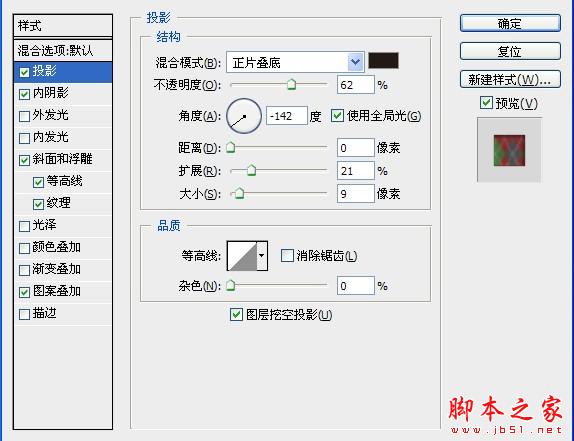Click the 扩展 value field showing 21
Screen dimensions: 574x441
coord(355,171)
